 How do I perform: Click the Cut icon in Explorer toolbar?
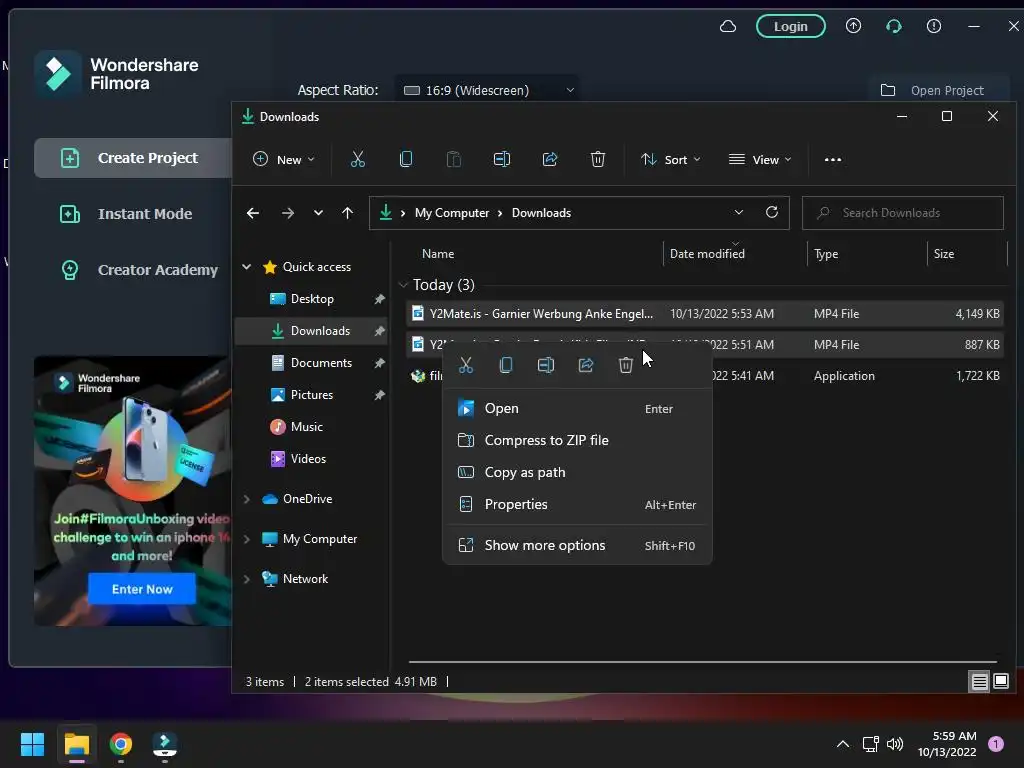(357, 159)
